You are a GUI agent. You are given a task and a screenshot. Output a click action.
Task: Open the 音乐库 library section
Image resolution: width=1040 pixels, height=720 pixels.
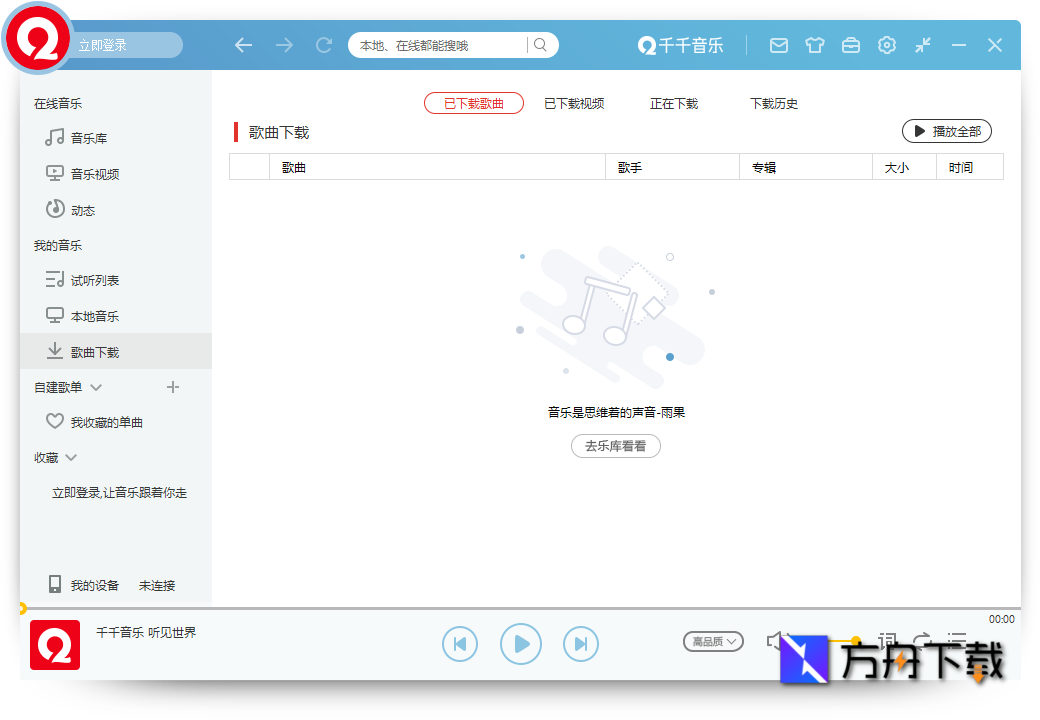click(88, 138)
